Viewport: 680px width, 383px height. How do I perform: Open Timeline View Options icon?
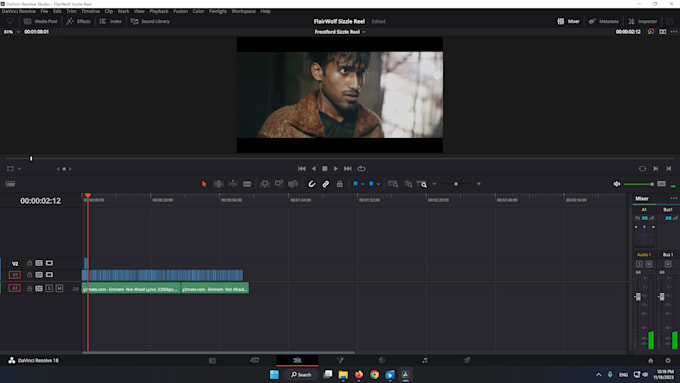[10, 184]
